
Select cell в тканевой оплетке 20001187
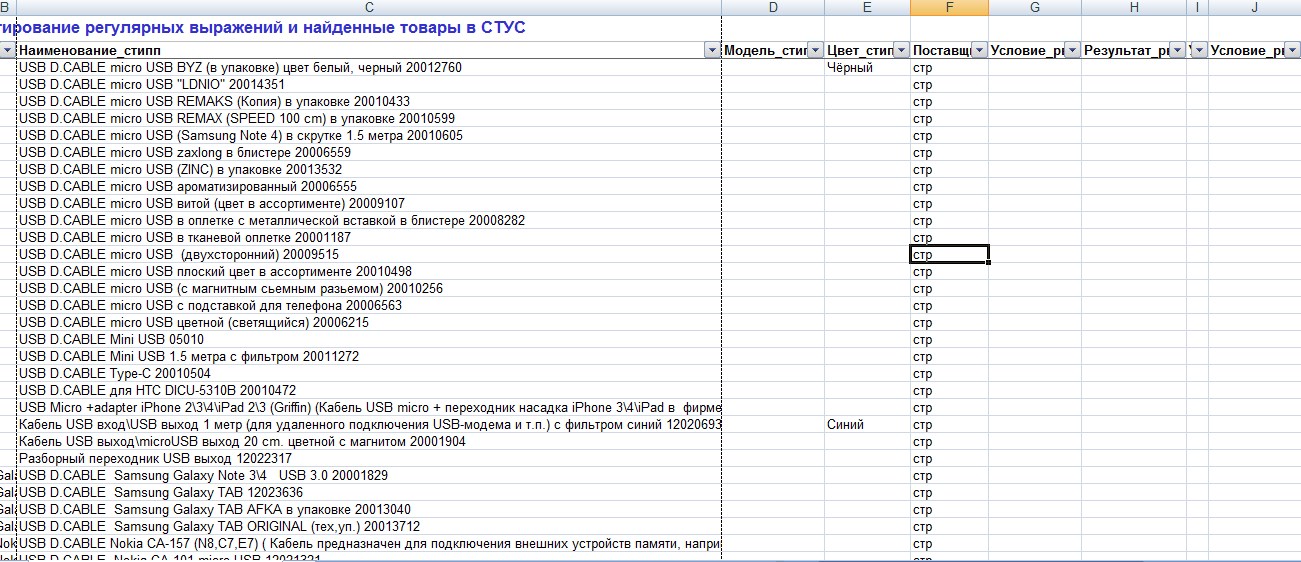tap(369, 238)
